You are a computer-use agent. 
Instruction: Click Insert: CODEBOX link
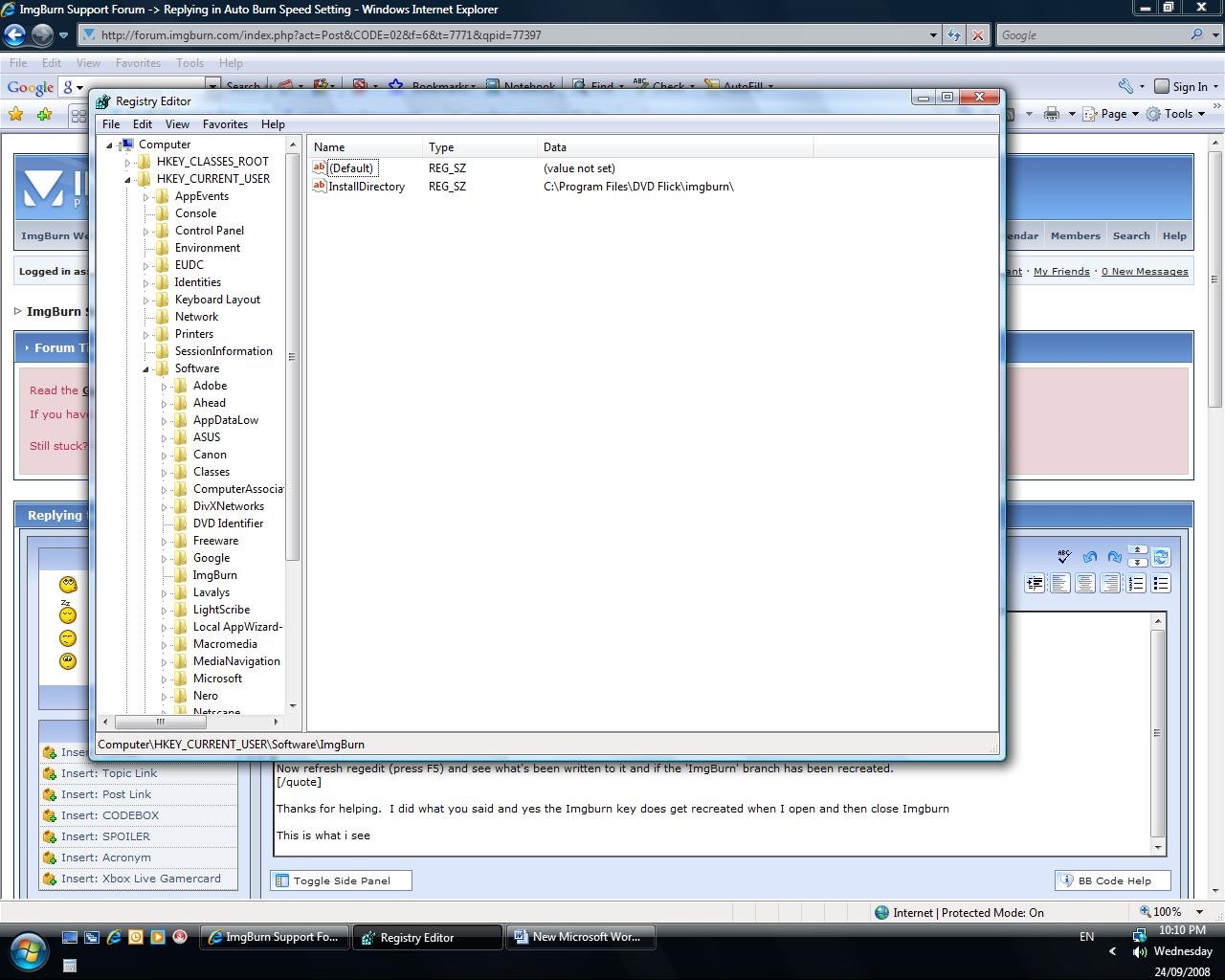[x=110, y=815]
